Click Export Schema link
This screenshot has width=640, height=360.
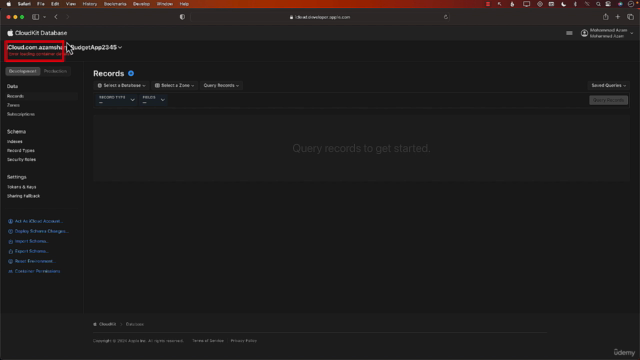[x=28, y=251]
